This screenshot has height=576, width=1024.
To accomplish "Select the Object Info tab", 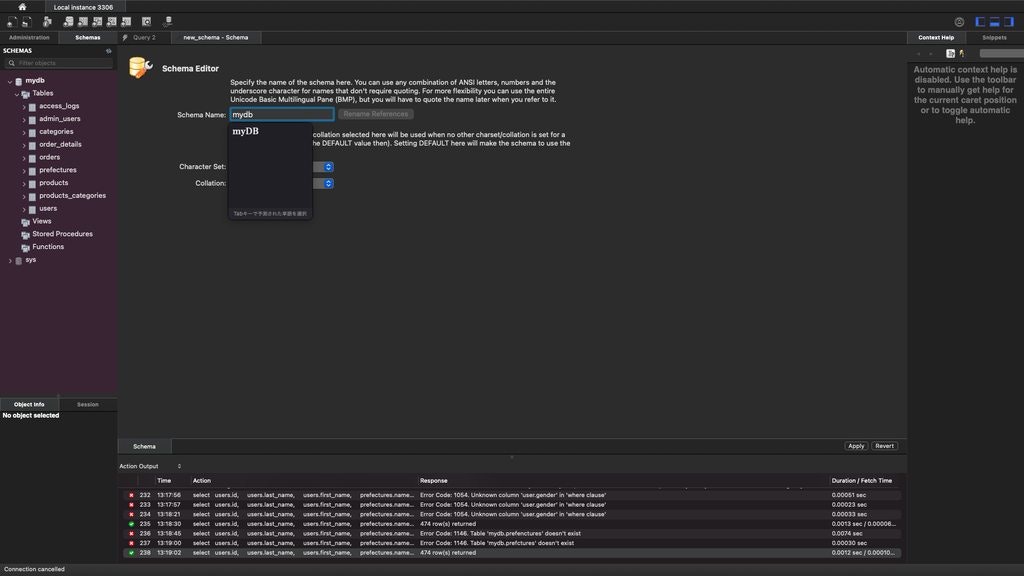I will [x=29, y=405].
